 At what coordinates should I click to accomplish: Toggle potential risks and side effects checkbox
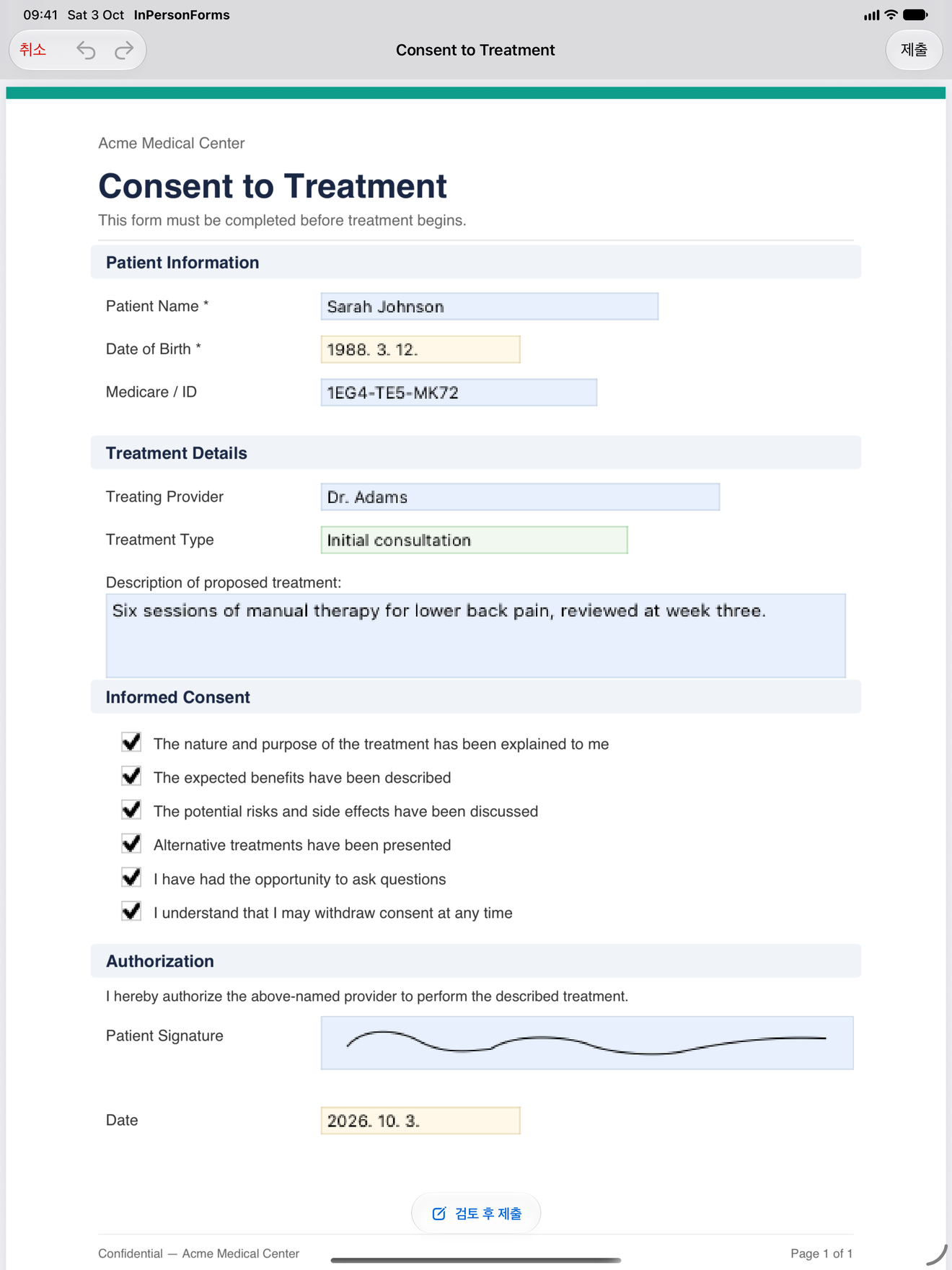point(131,810)
